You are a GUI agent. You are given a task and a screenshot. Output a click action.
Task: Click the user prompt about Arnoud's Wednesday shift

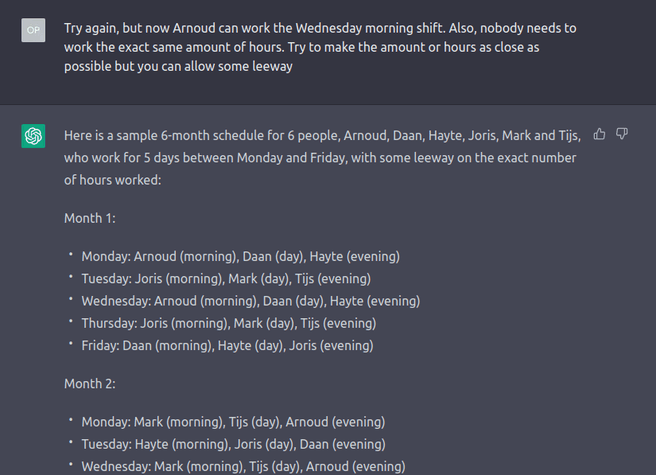tap(320, 47)
